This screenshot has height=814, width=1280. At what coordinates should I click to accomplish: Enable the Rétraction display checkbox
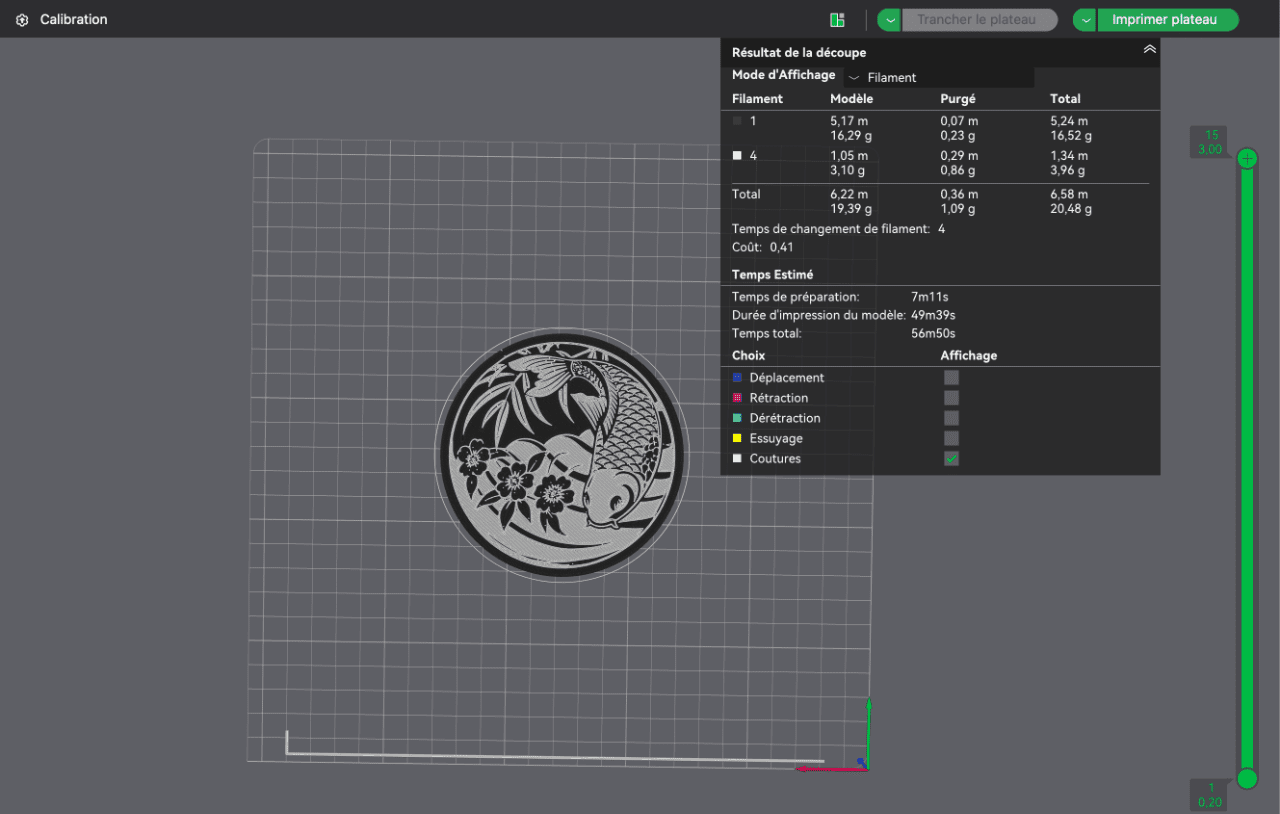coord(951,398)
